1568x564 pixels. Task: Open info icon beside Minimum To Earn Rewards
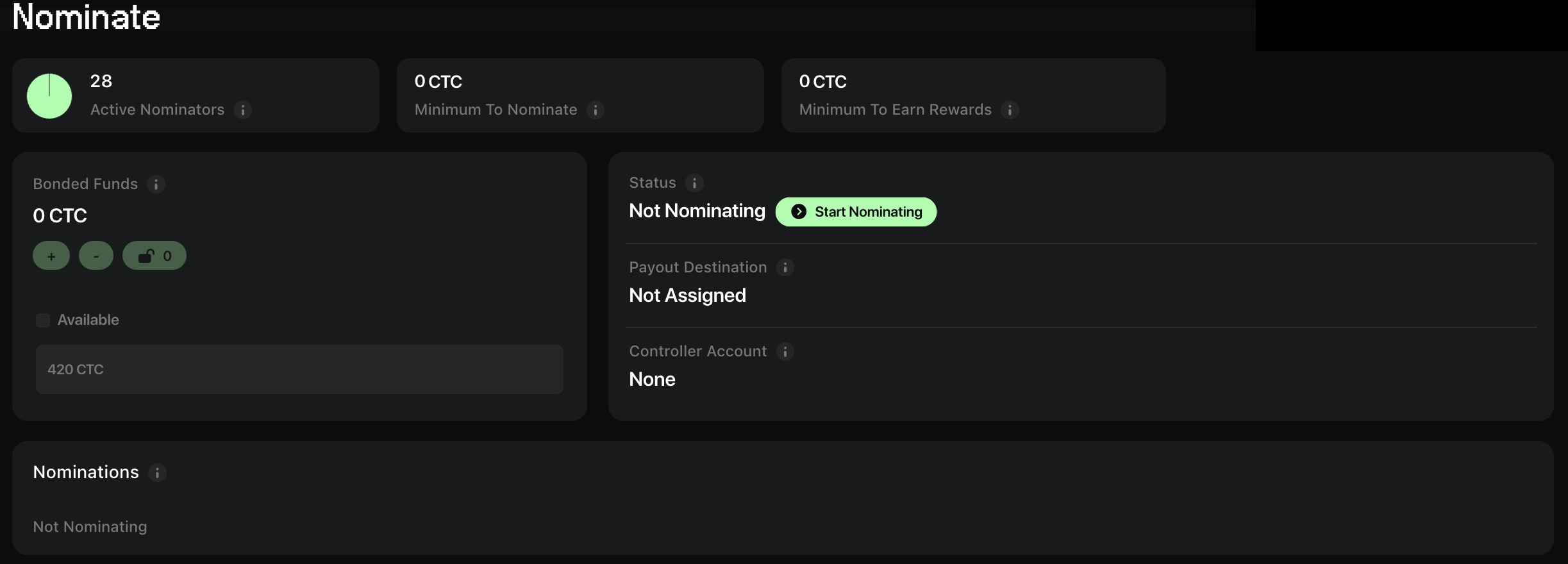click(1010, 110)
